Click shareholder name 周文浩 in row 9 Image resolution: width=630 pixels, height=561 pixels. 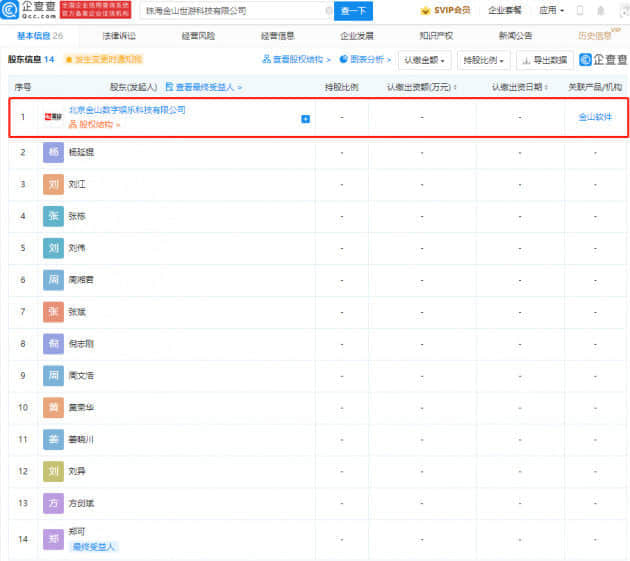coord(81,375)
